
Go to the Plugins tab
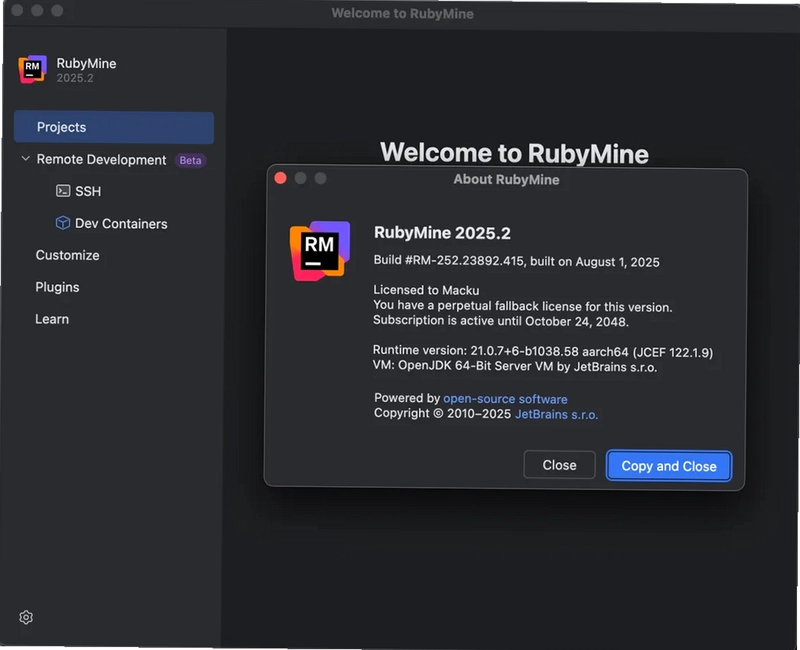pyautogui.click(x=57, y=287)
